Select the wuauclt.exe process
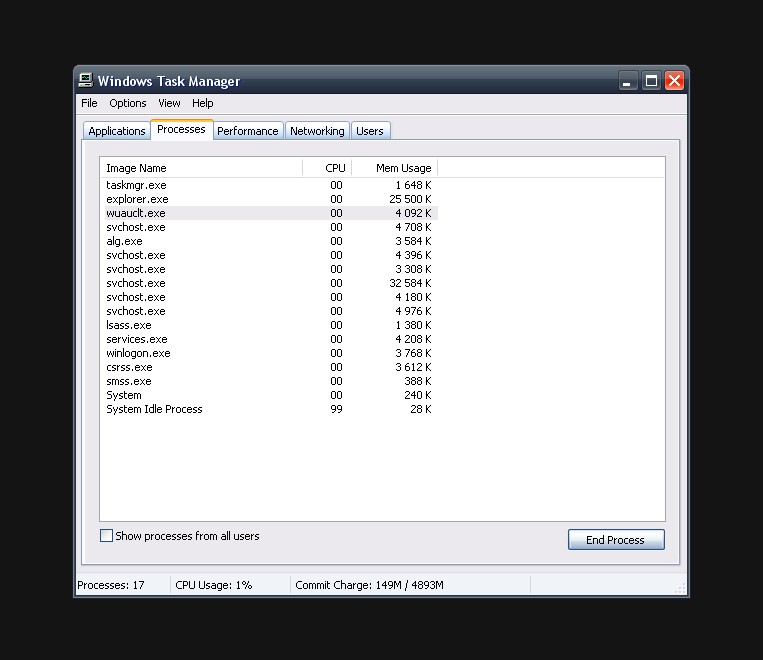This screenshot has height=660, width=763. [x=271, y=213]
